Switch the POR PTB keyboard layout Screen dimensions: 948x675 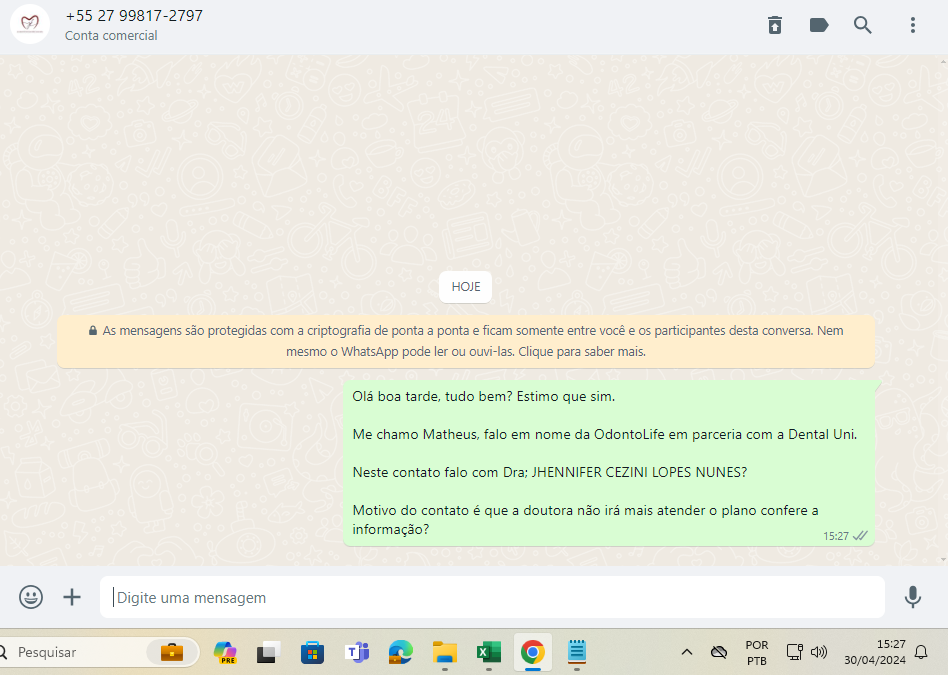756,653
